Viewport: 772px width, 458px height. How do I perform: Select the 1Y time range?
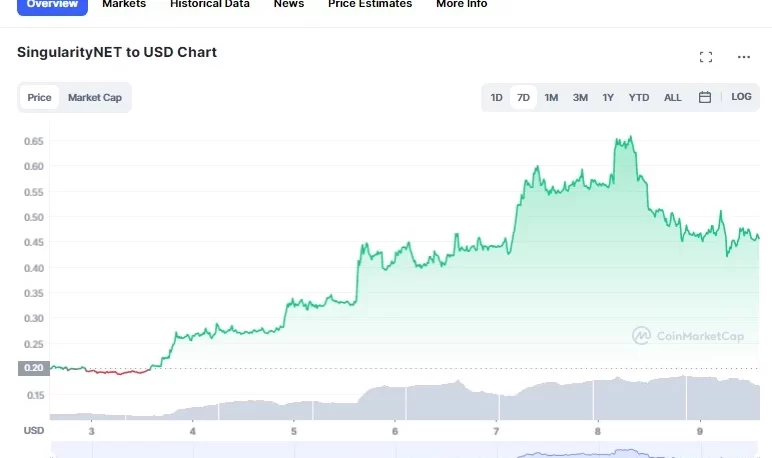click(x=608, y=98)
